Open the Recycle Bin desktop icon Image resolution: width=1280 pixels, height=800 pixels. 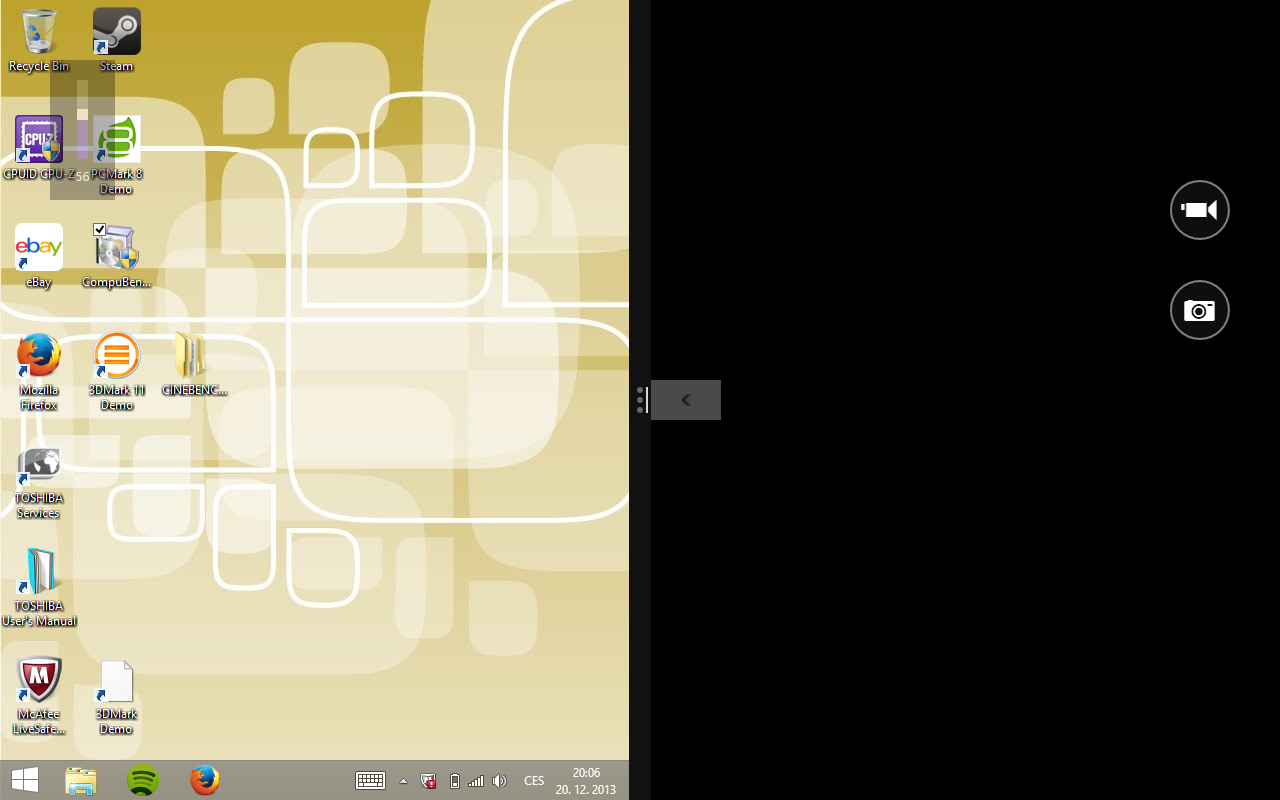click(x=39, y=40)
